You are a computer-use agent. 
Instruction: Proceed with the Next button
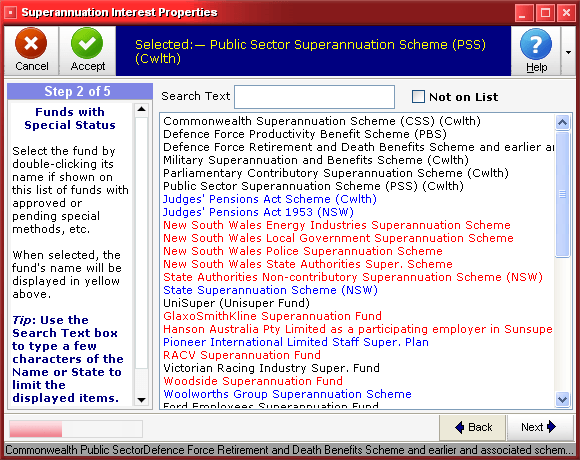click(x=539, y=427)
